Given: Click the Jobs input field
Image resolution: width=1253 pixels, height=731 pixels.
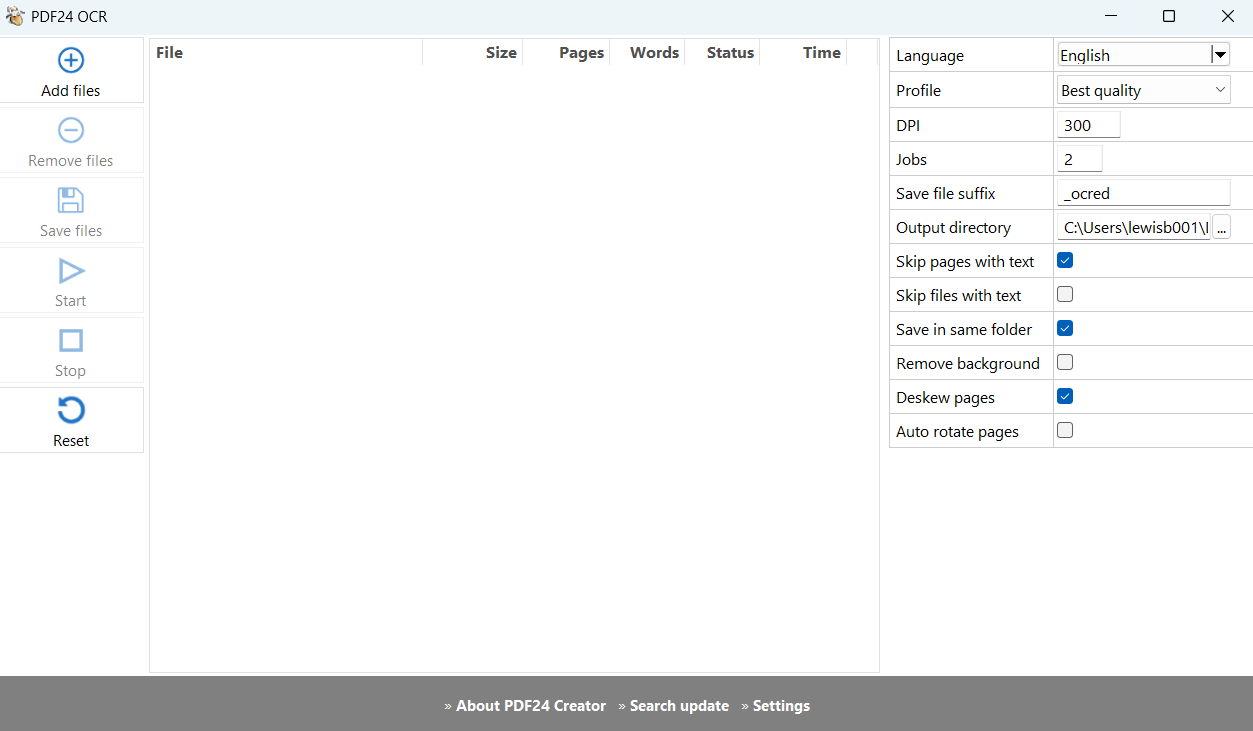Looking at the screenshot, I should [x=1080, y=159].
